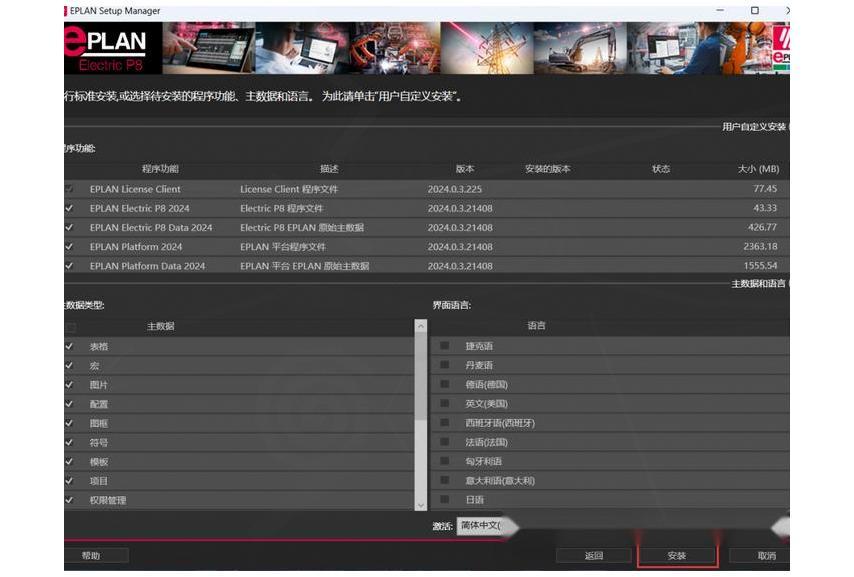This screenshot has height=577, width=854.
Task: Check the 德语(德国) language option
Action: (x=445, y=385)
